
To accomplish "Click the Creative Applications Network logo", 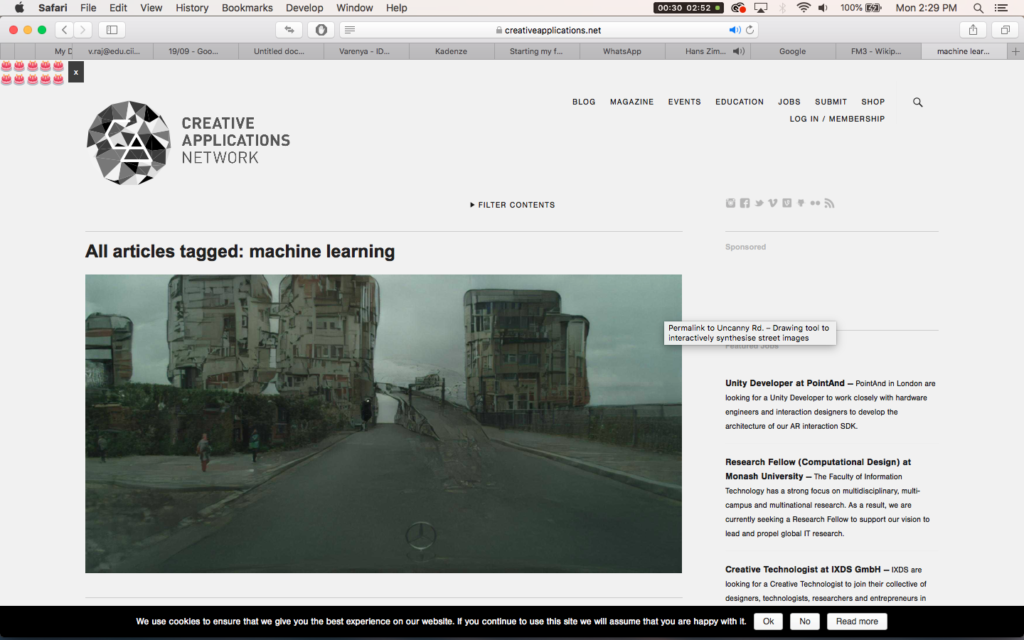I will point(128,143).
